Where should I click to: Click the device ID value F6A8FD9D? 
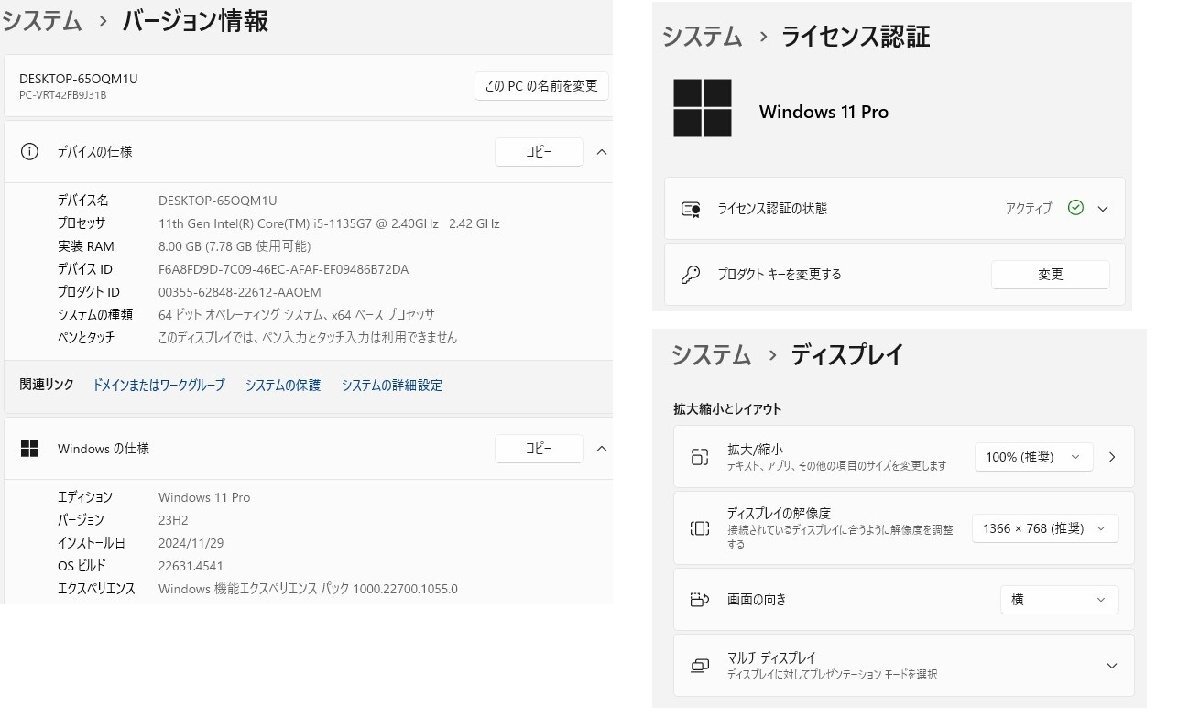pyautogui.click(x=283, y=270)
